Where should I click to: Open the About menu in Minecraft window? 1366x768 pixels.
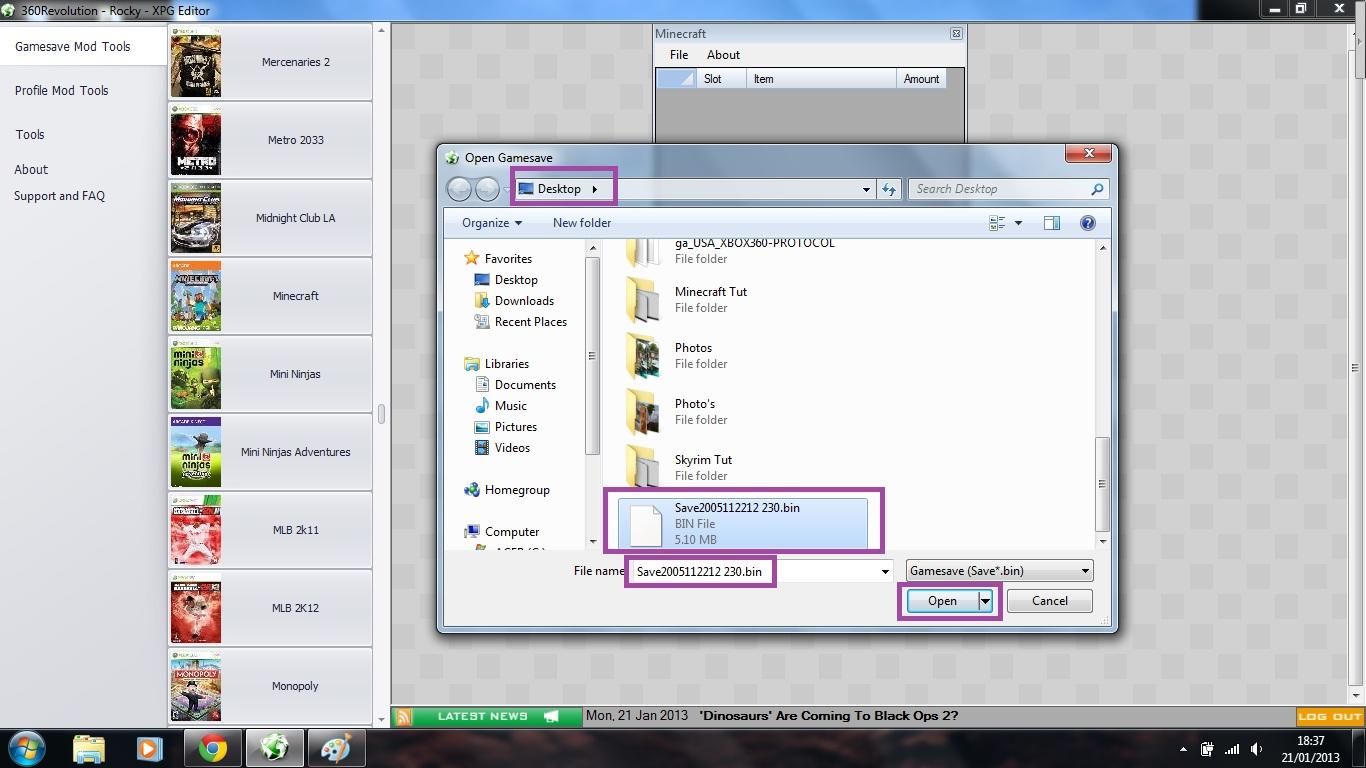(723, 55)
